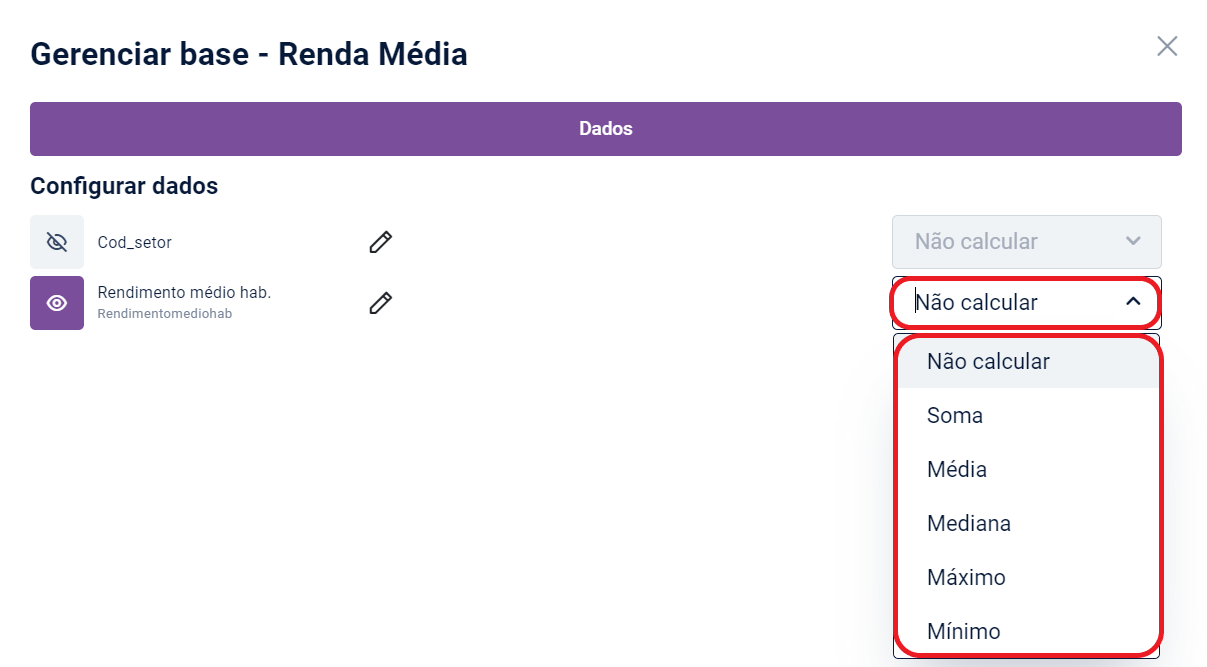
Task: Edit the Cod_setor field name
Action: click(x=380, y=242)
